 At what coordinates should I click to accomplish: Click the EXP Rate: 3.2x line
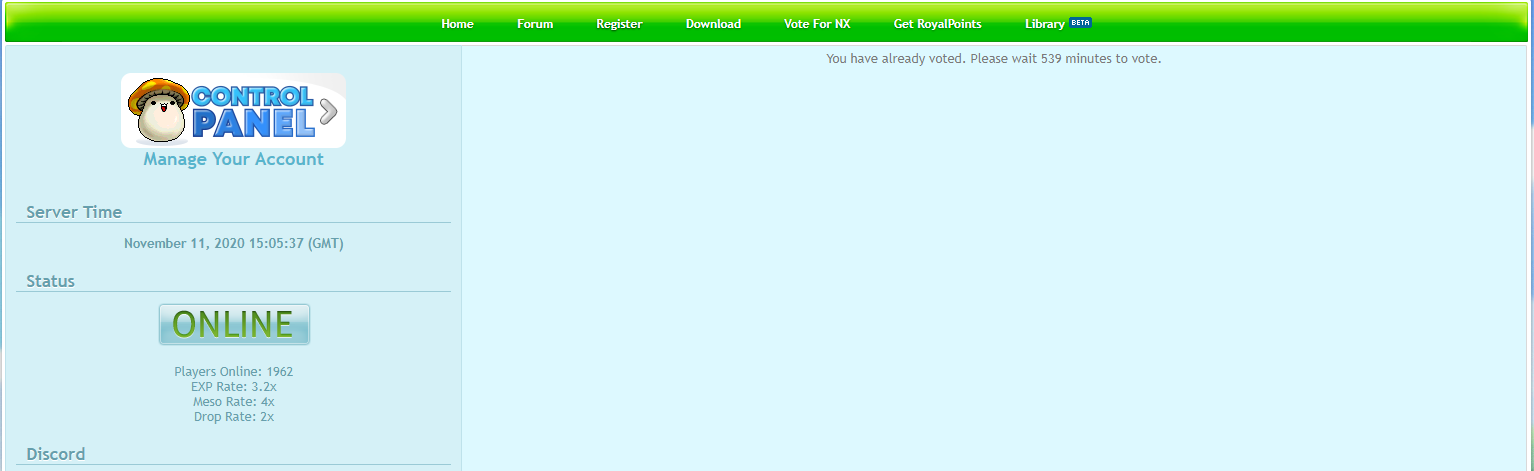233,387
